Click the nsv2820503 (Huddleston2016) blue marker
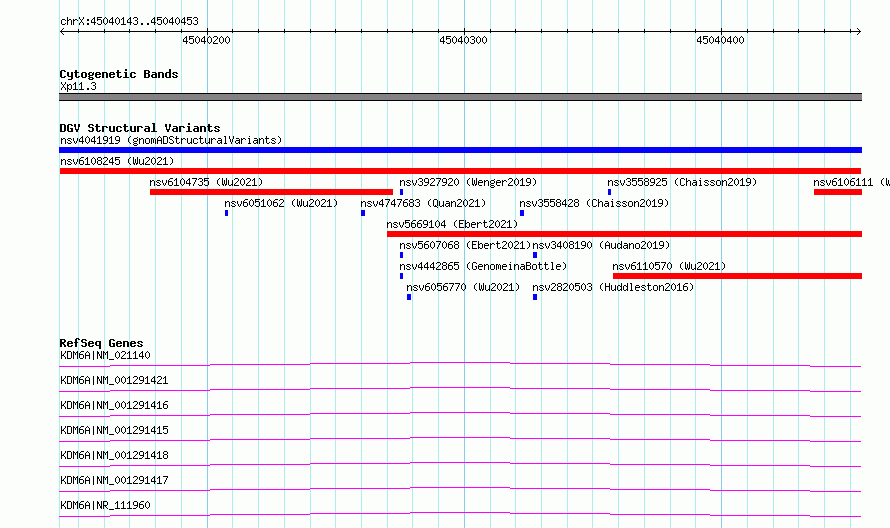Image resolution: width=890 pixels, height=528 pixels. 535,297
